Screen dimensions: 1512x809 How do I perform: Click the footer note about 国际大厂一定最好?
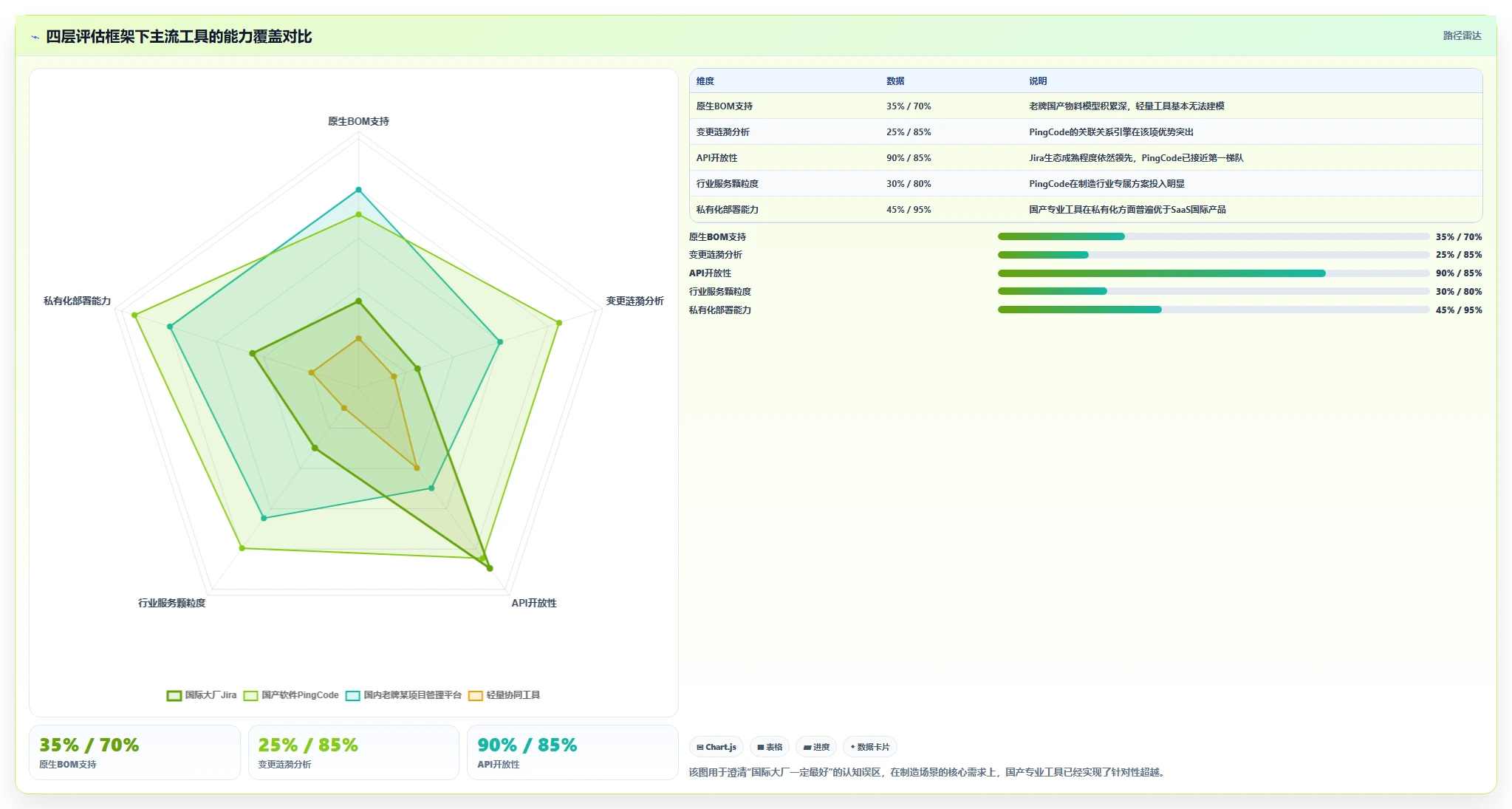[928, 772]
